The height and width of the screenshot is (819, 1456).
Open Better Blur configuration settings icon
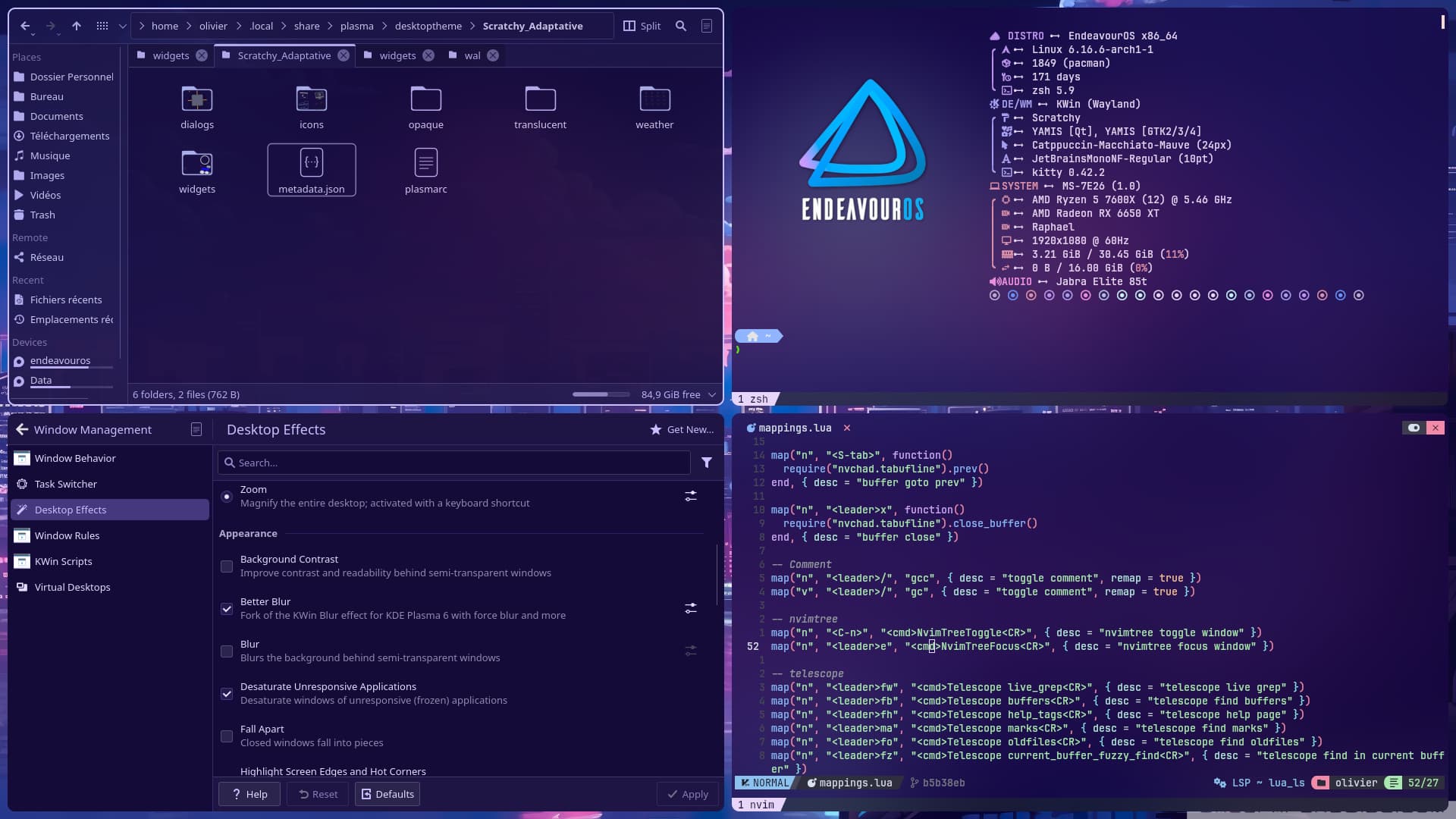point(690,608)
